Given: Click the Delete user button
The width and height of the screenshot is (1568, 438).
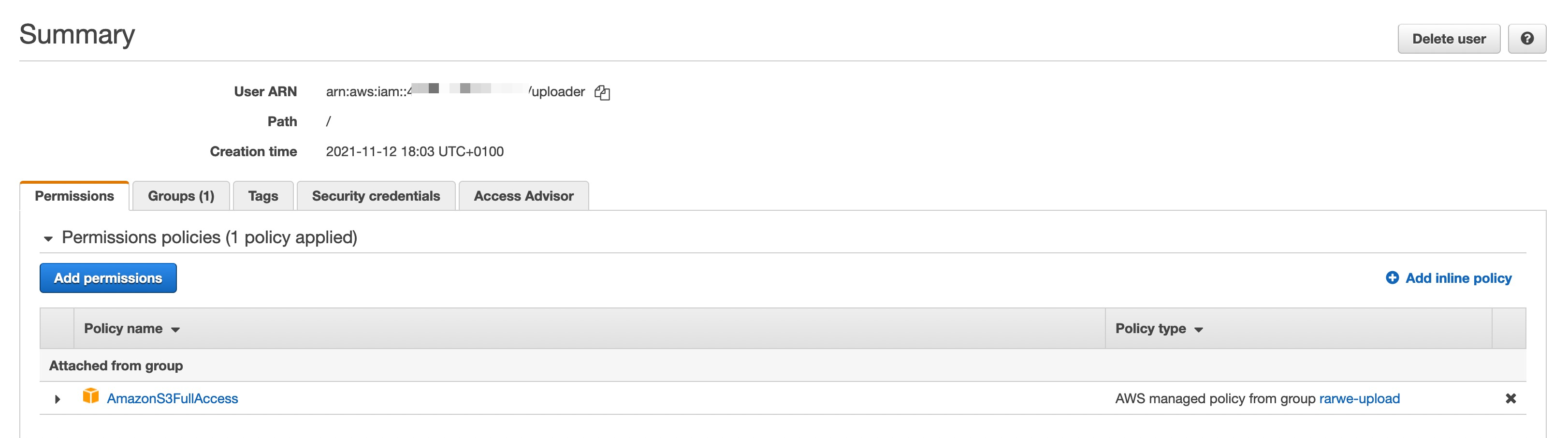Looking at the screenshot, I should pyautogui.click(x=1449, y=39).
